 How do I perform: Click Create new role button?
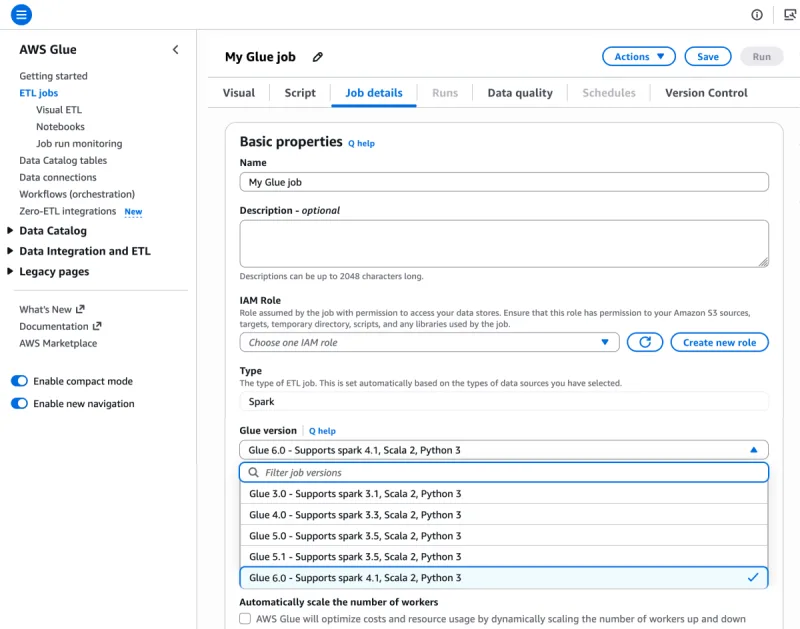[719, 342]
